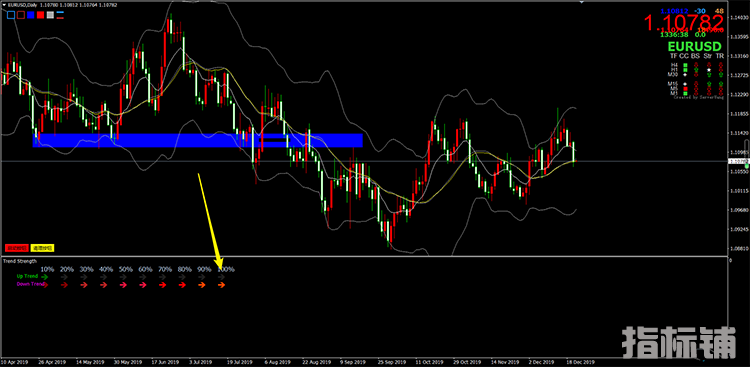Click the blue support zone rectangle
The width and height of the screenshot is (750, 367).
(x=198, y=140)
